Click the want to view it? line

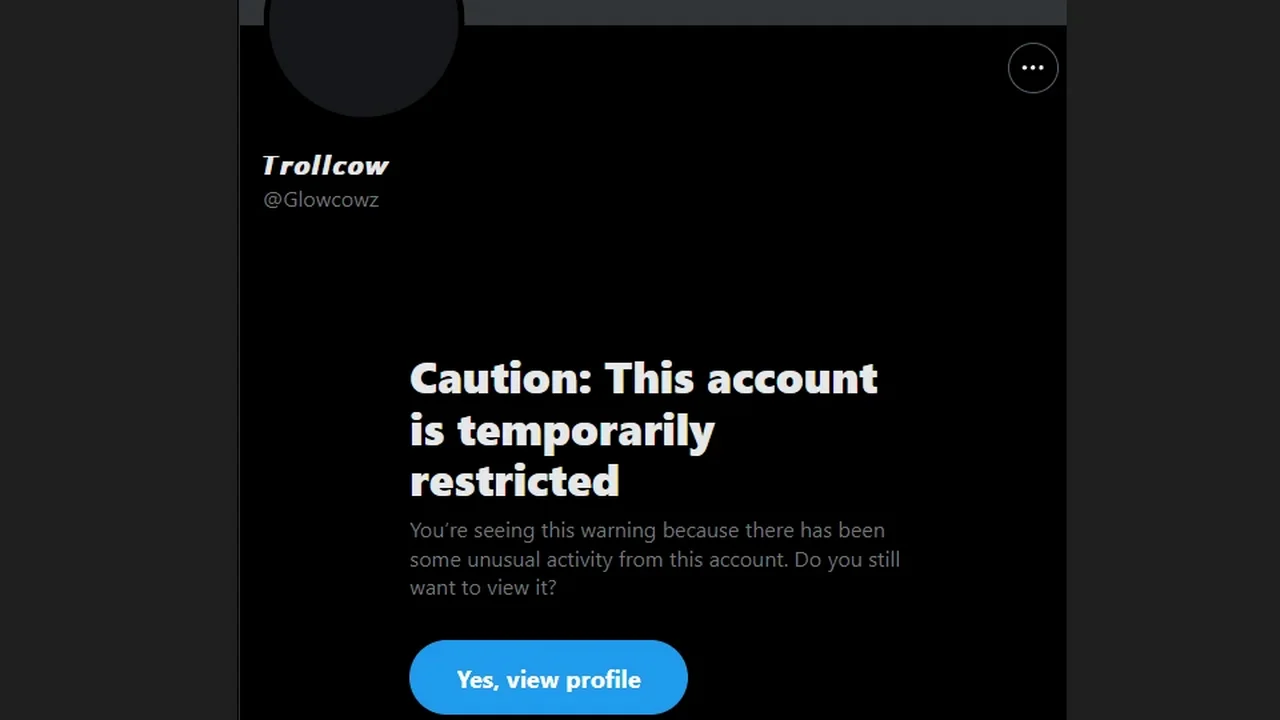coord(483,587)
